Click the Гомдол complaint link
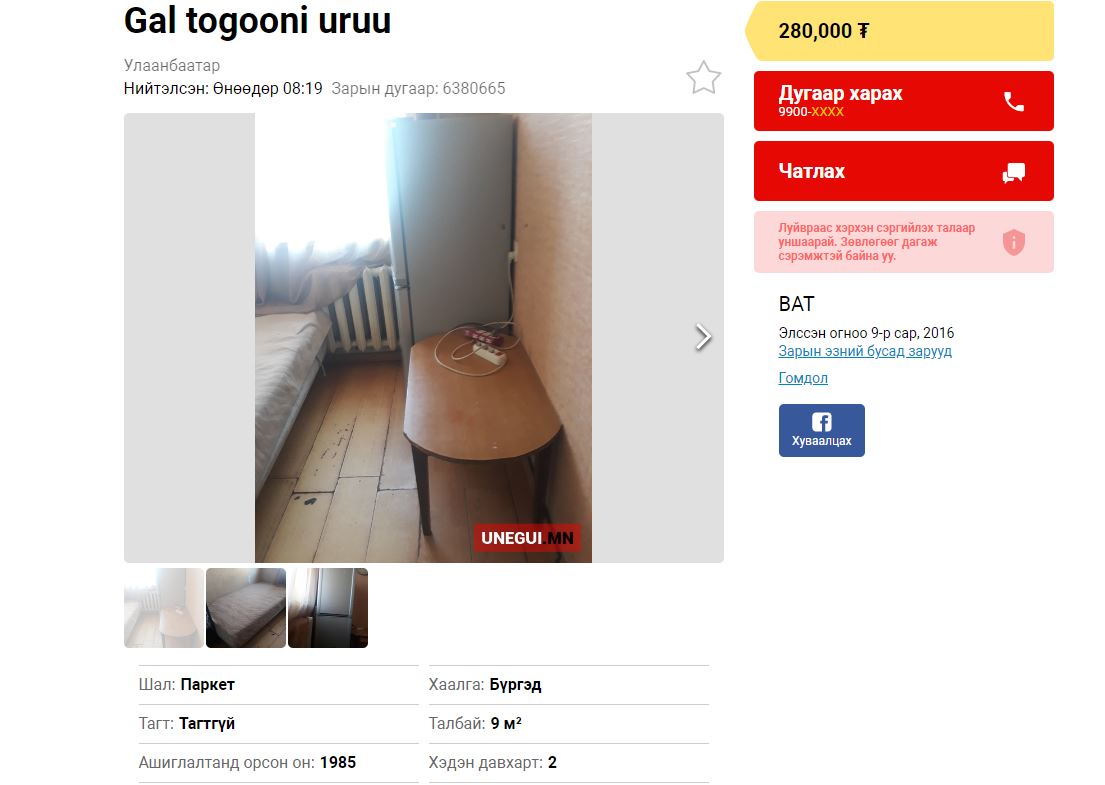Viewport: 1105px width, 785px height. [x=803, y=378]
